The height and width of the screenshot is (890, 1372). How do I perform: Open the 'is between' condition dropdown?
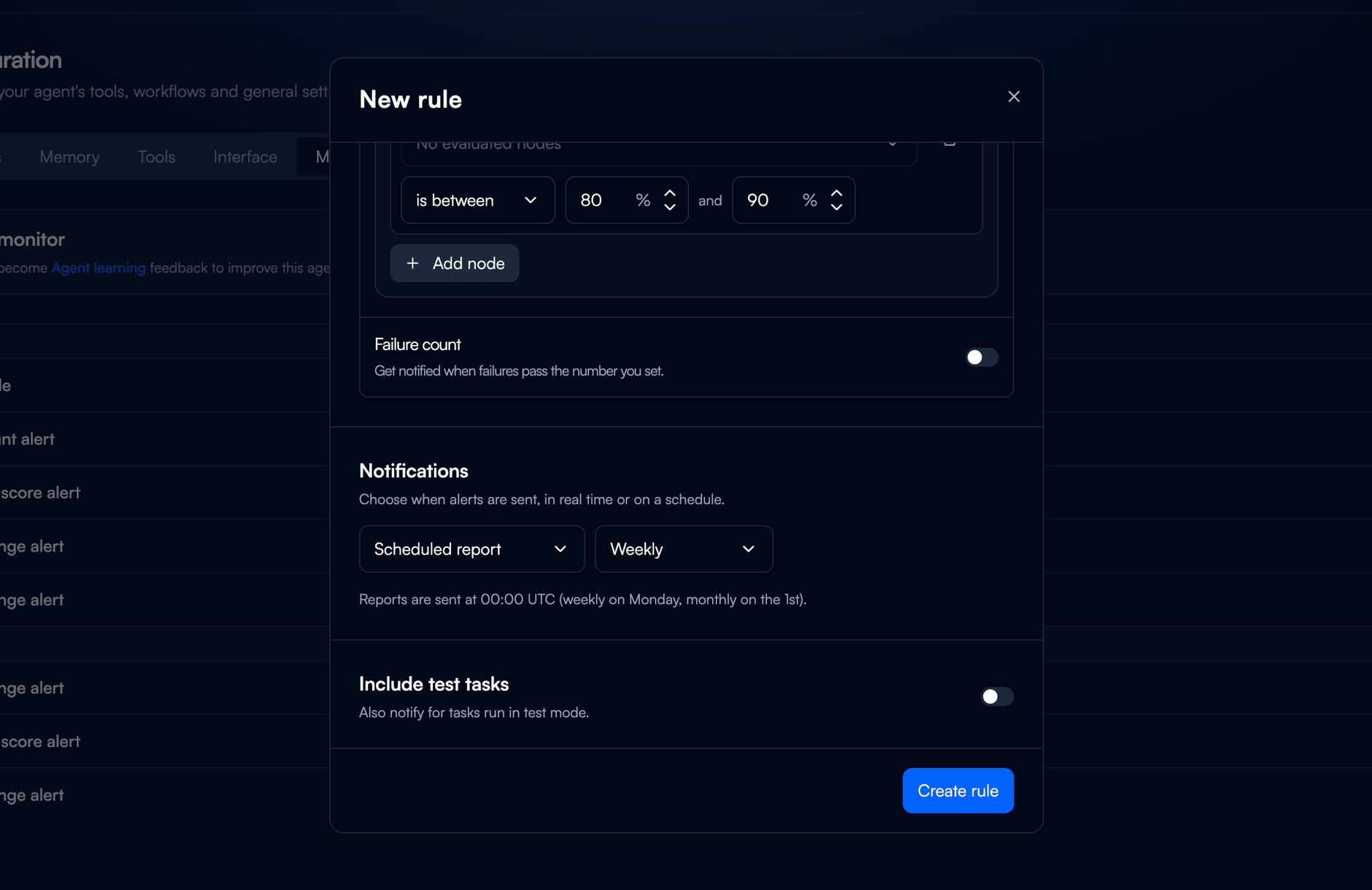click(477, 200)
